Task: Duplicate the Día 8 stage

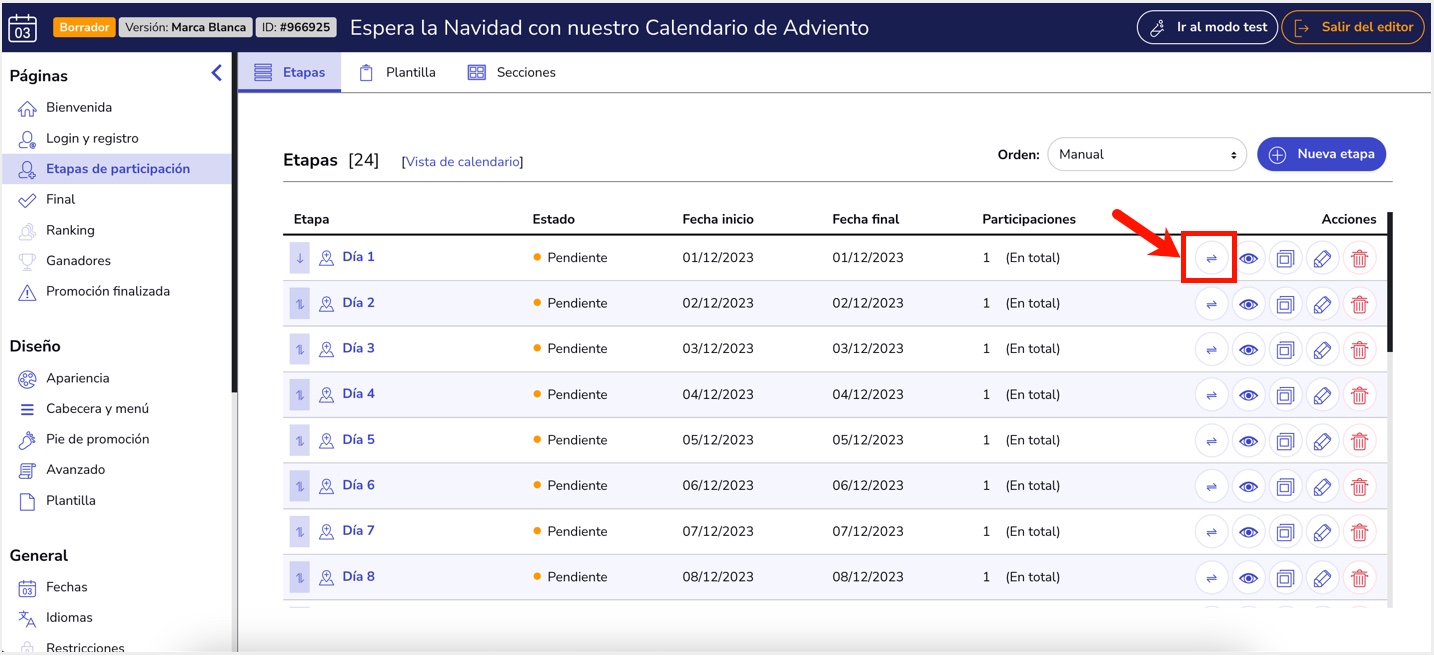Action: tap(1285, 578)
